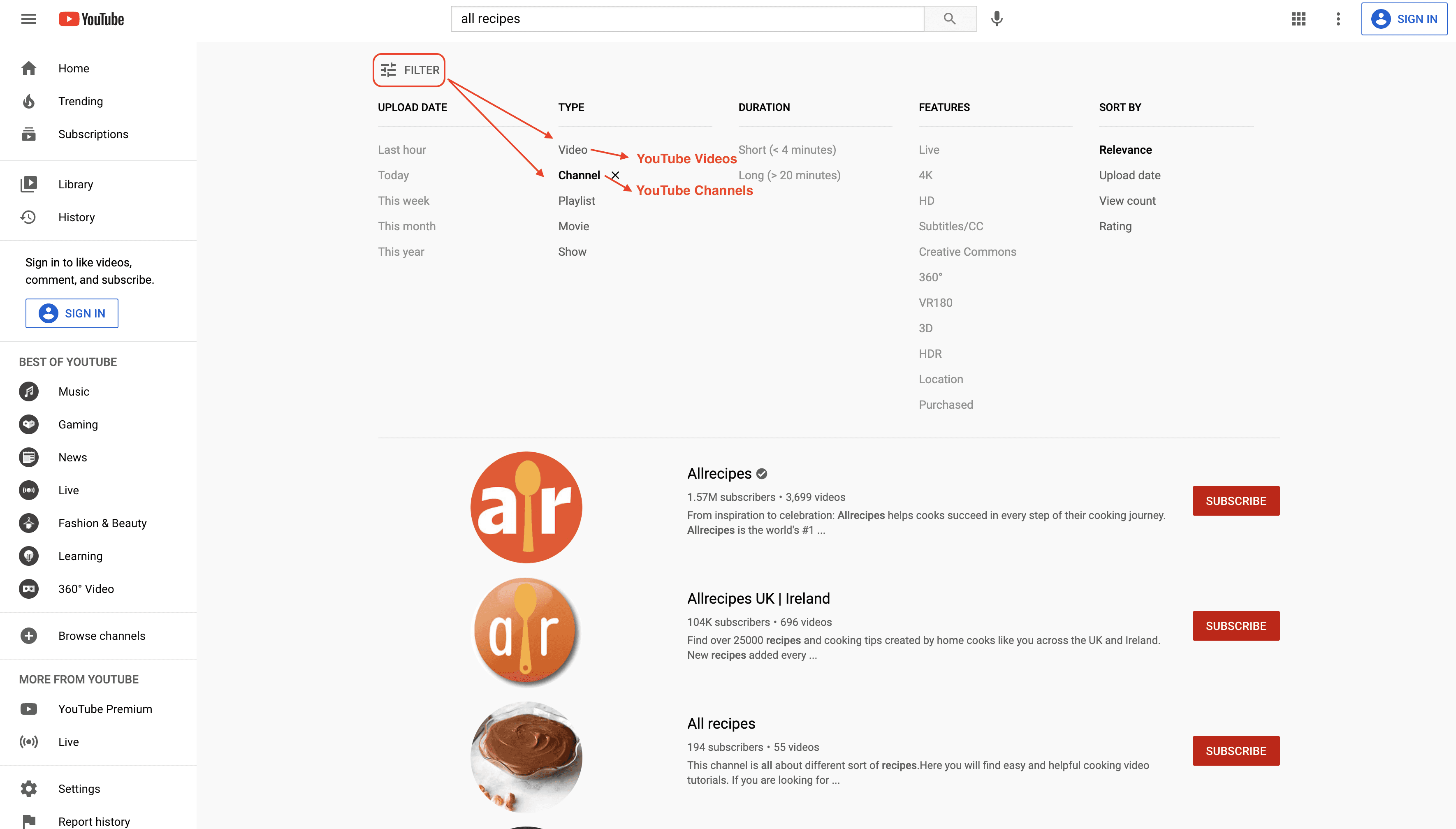Subscribe to the Allrecipes channel
This screenshot has height=829, width=1456.
click(x=1236, y=501)
